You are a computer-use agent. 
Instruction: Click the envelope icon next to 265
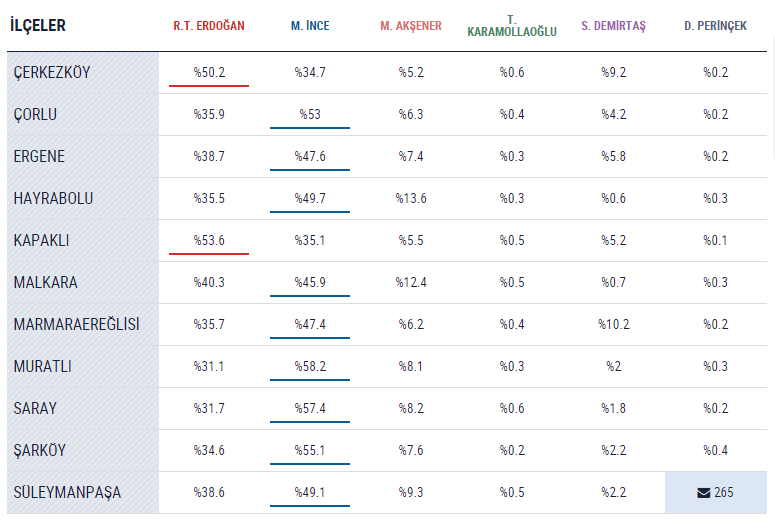click(x=703, y=493)
